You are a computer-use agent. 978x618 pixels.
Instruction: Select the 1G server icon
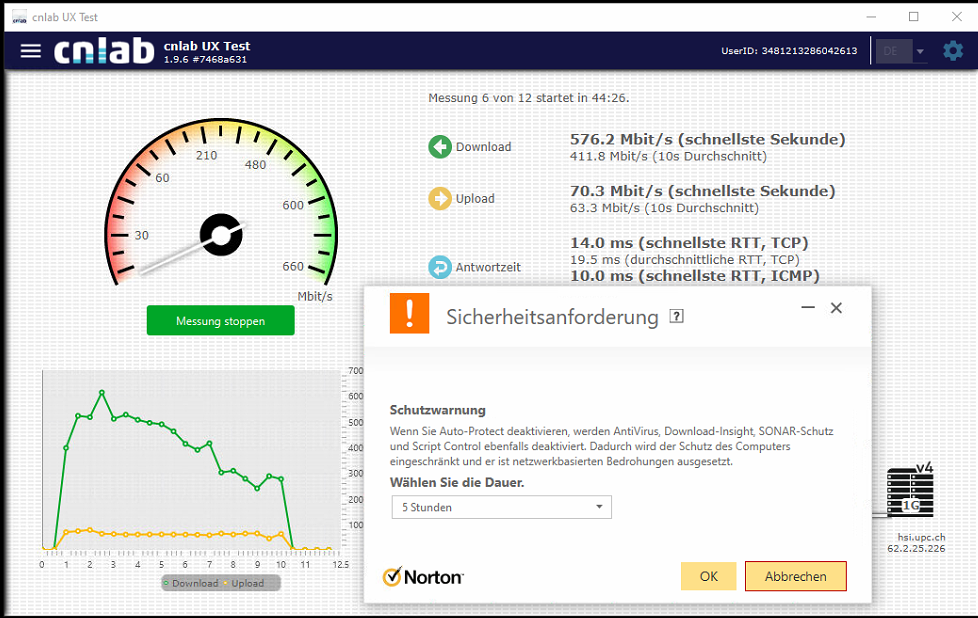(910, 497)
